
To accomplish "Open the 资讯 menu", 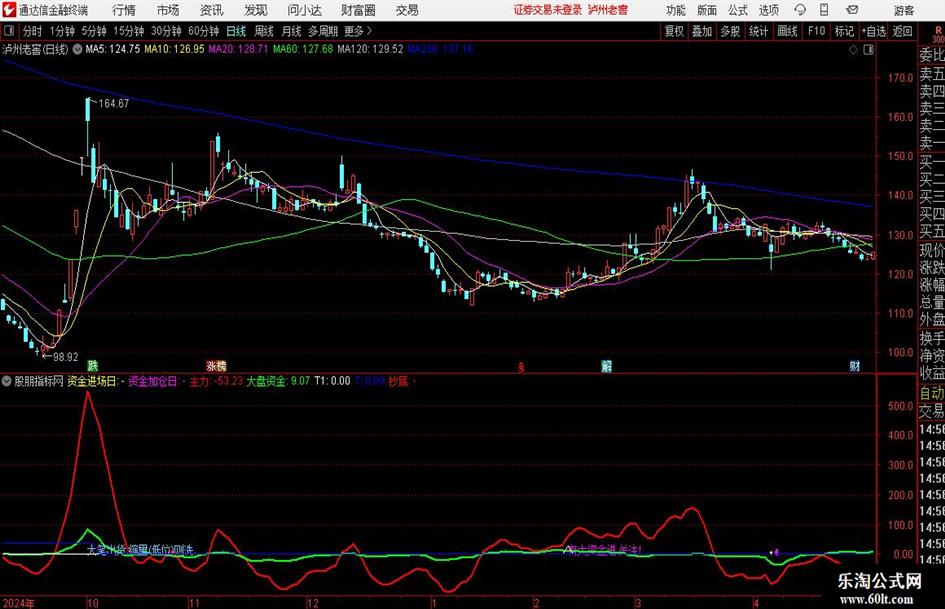I will [x=212, y=10].
